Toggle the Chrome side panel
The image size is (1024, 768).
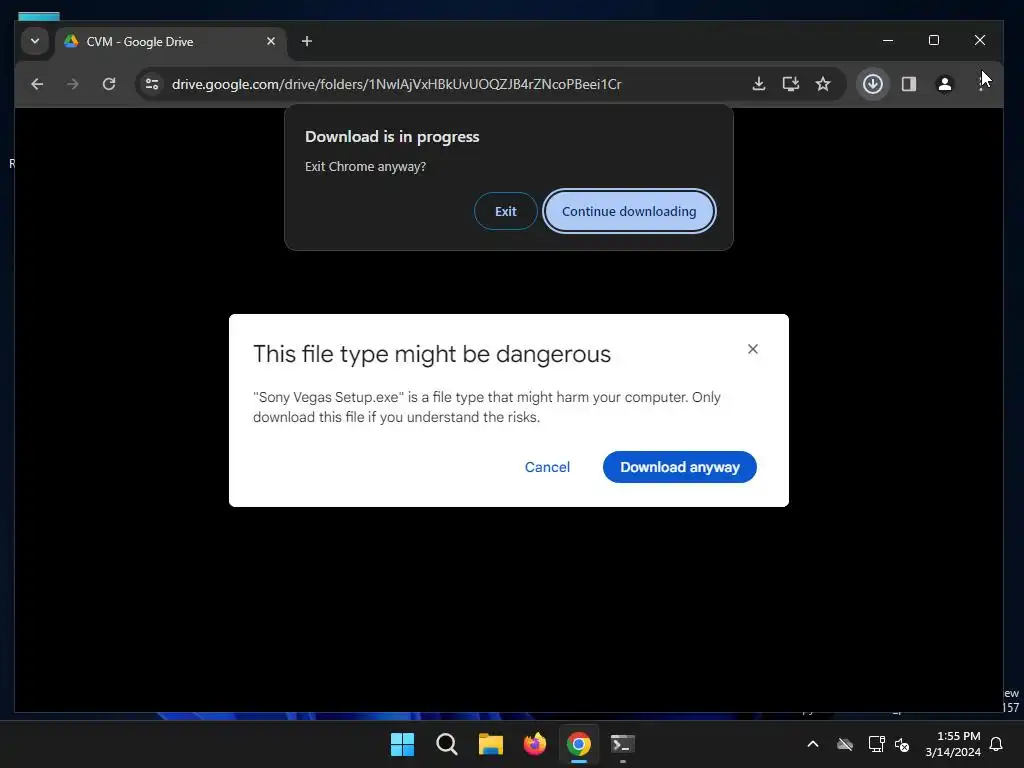[908, 84]
